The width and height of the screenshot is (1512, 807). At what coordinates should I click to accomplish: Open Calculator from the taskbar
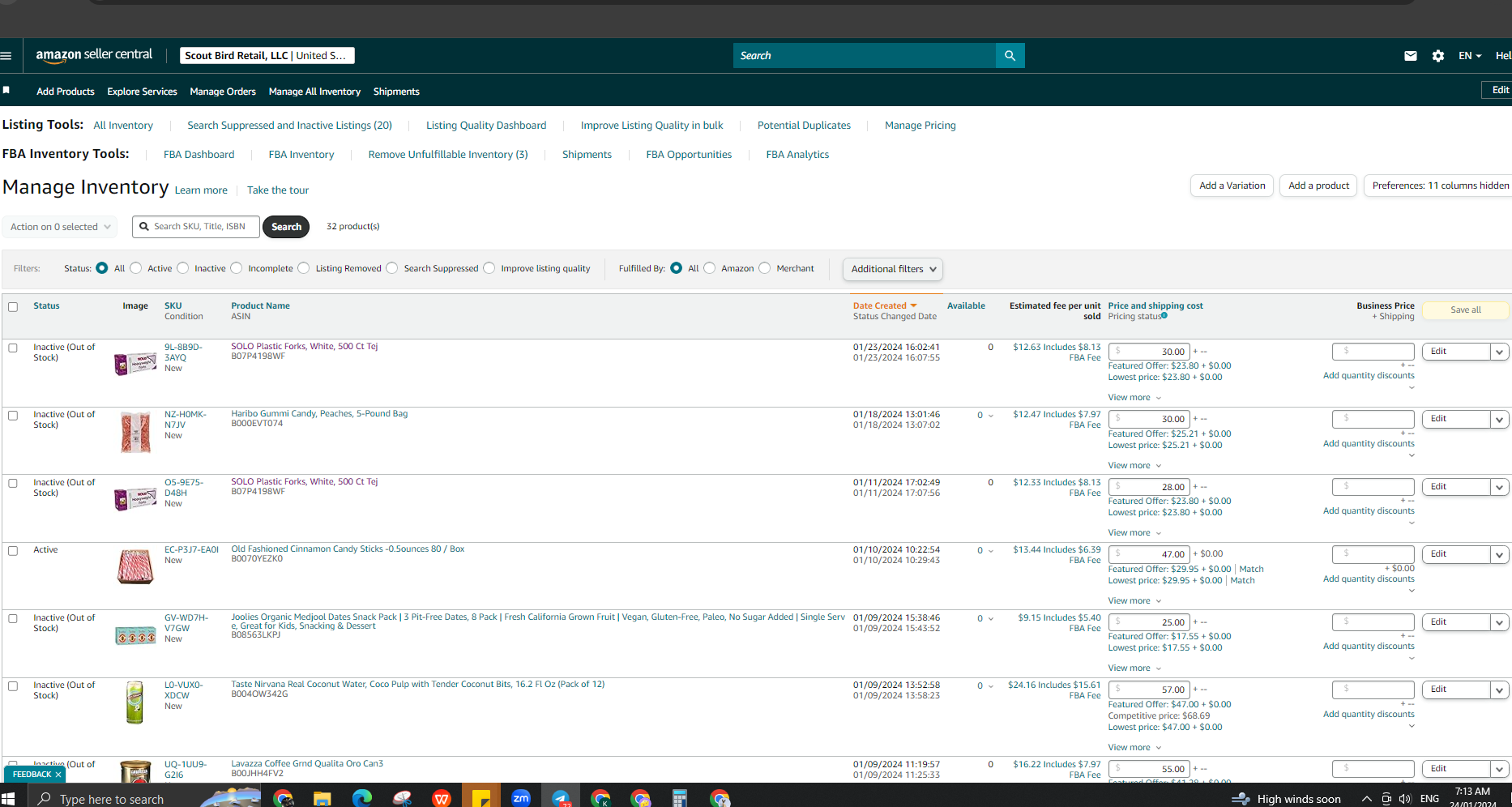pyautogui.click(x=680, y=799)
